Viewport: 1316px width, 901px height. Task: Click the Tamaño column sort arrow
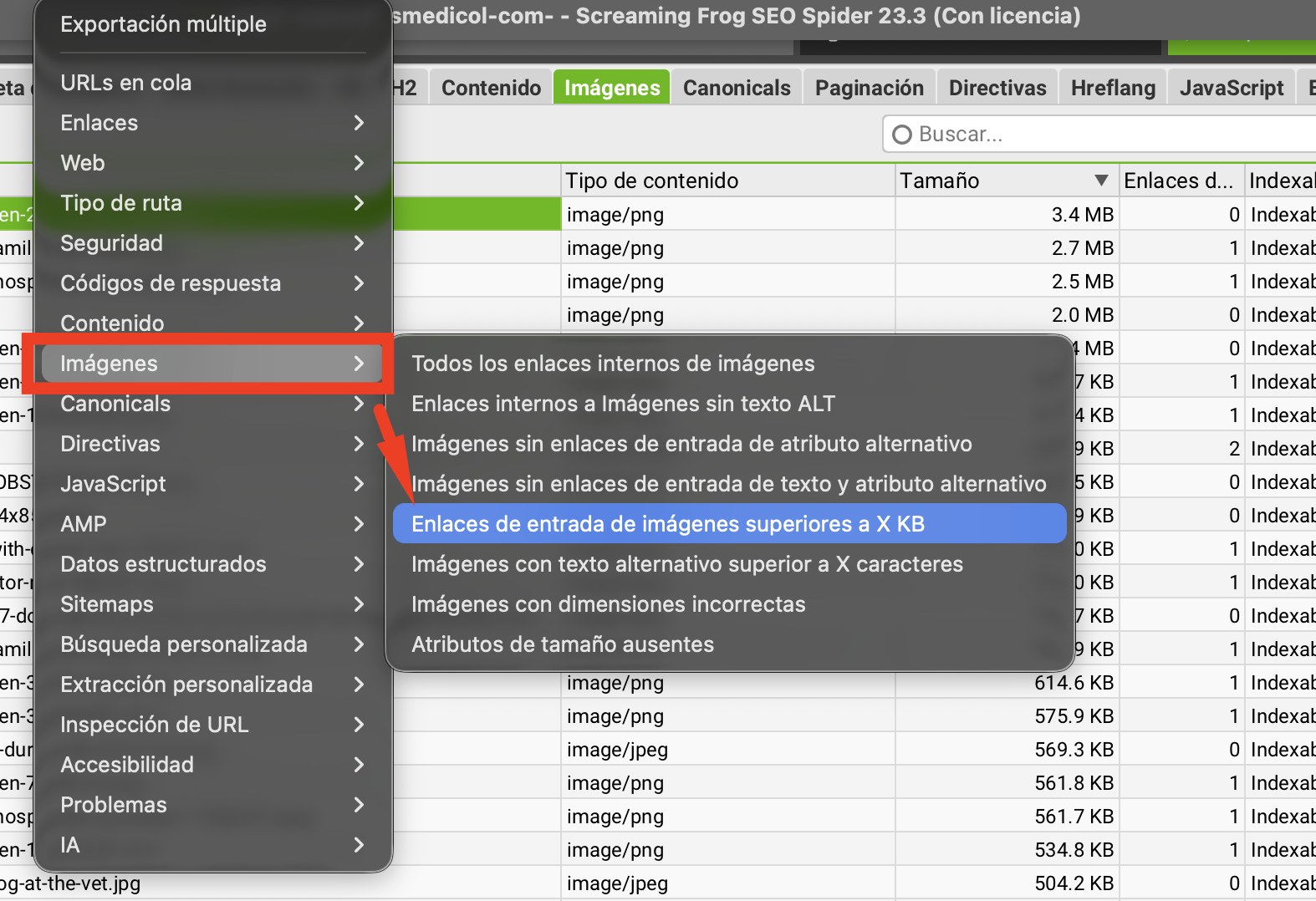[1101, 181]
